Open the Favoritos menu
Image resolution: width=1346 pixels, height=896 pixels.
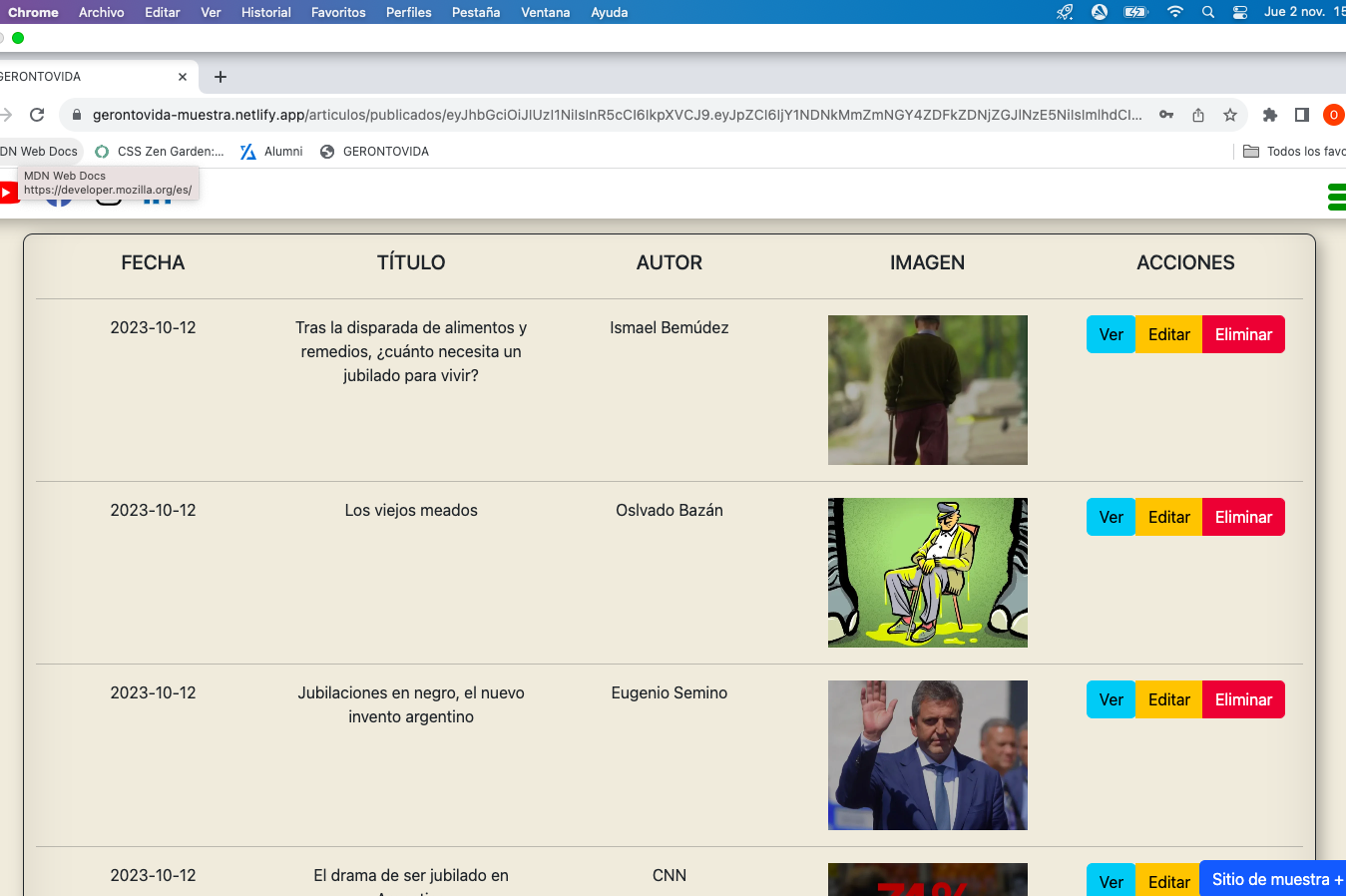pyautogui.click(x=338, y=12)
